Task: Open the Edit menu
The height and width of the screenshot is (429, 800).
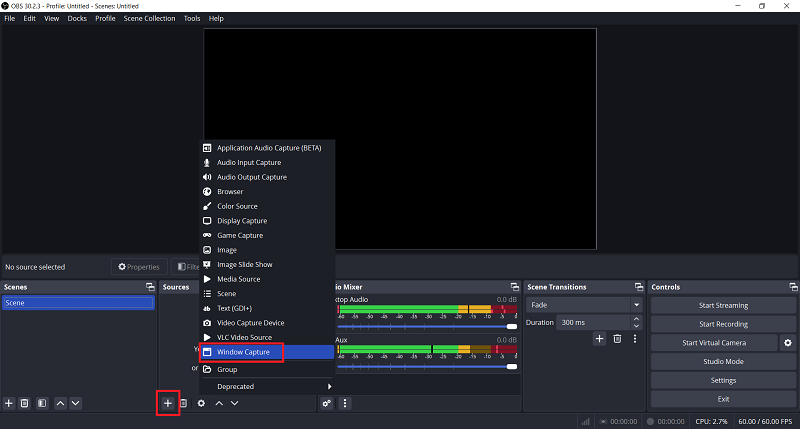Action: 30,18
